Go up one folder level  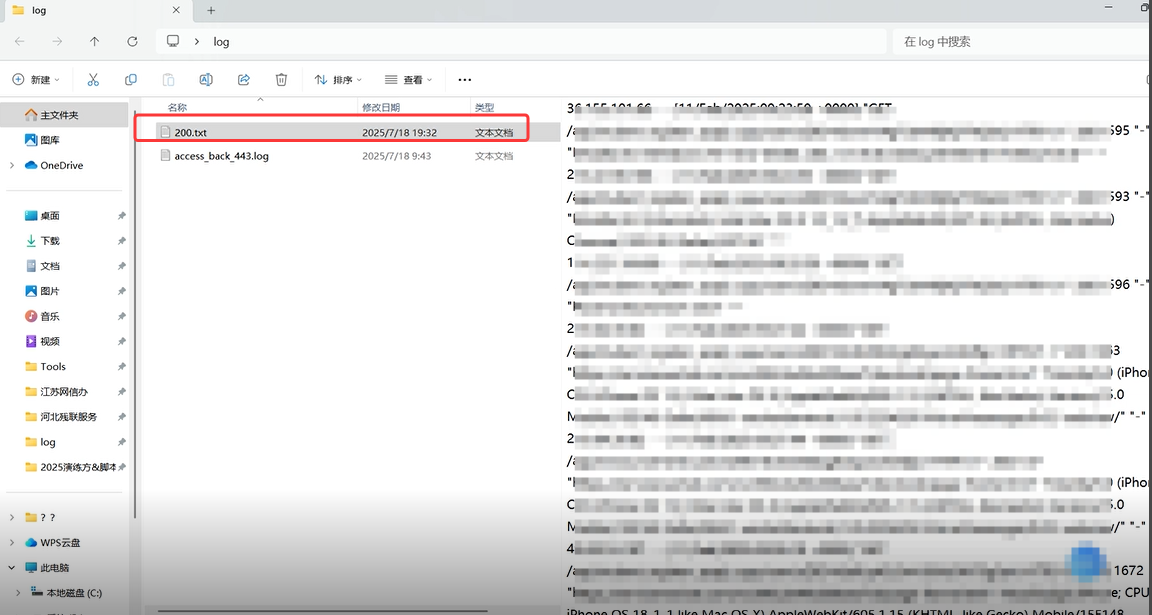[95, 42]
